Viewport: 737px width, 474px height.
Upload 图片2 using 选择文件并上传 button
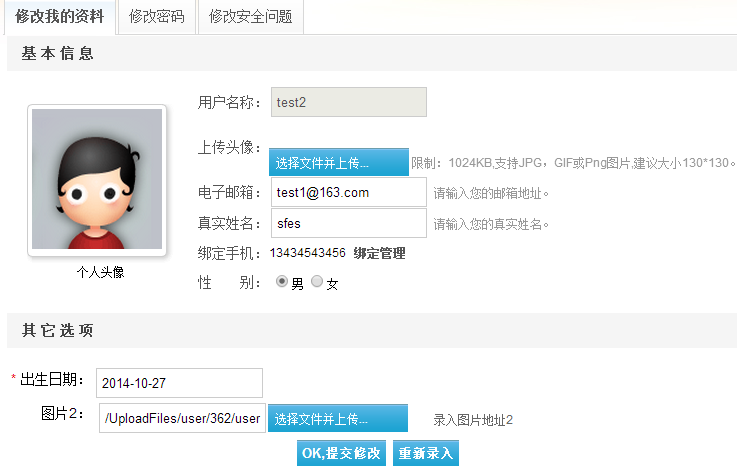coord(338,418)
